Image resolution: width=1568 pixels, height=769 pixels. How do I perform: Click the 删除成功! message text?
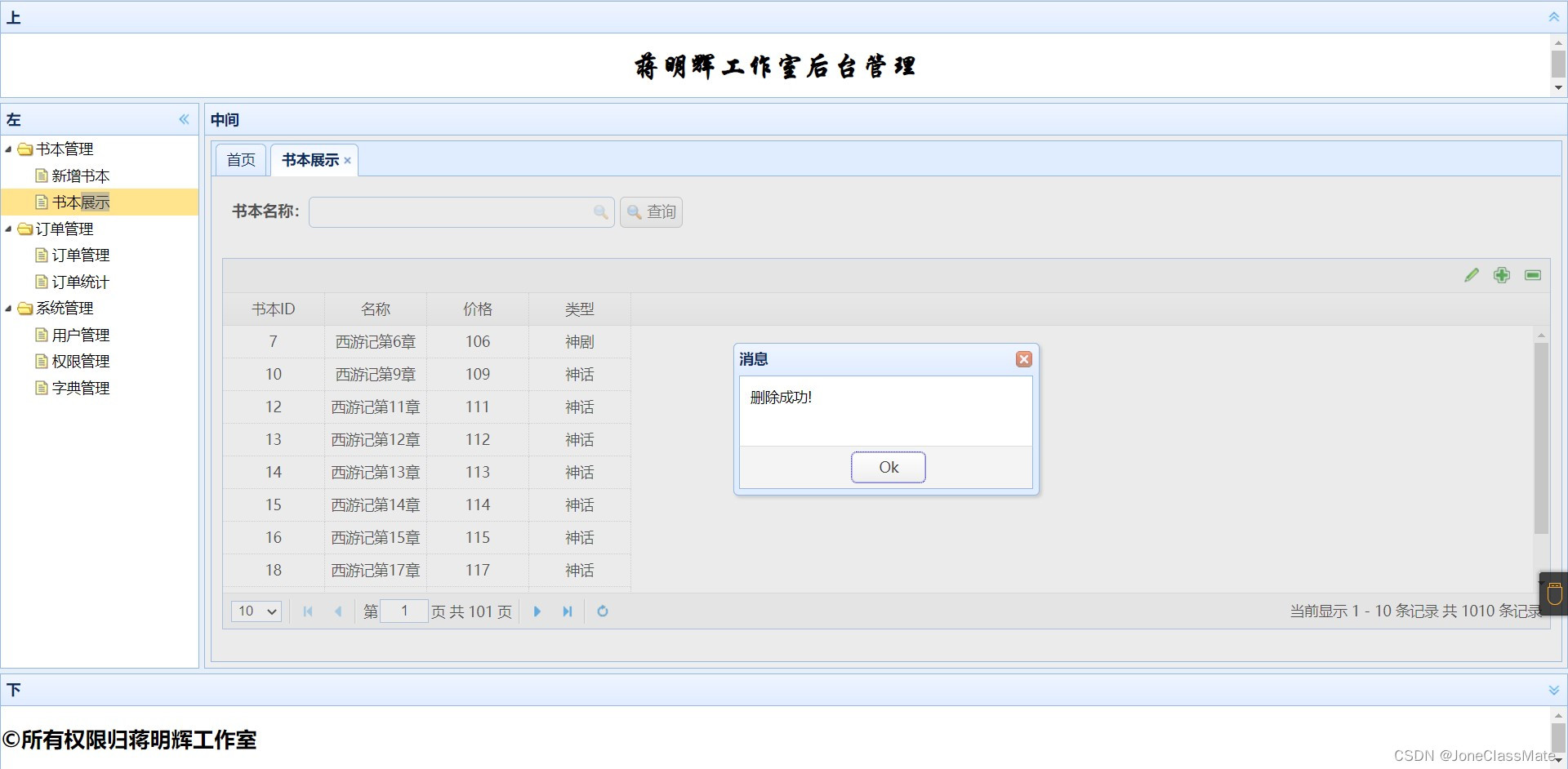click(x=781, y=398)
